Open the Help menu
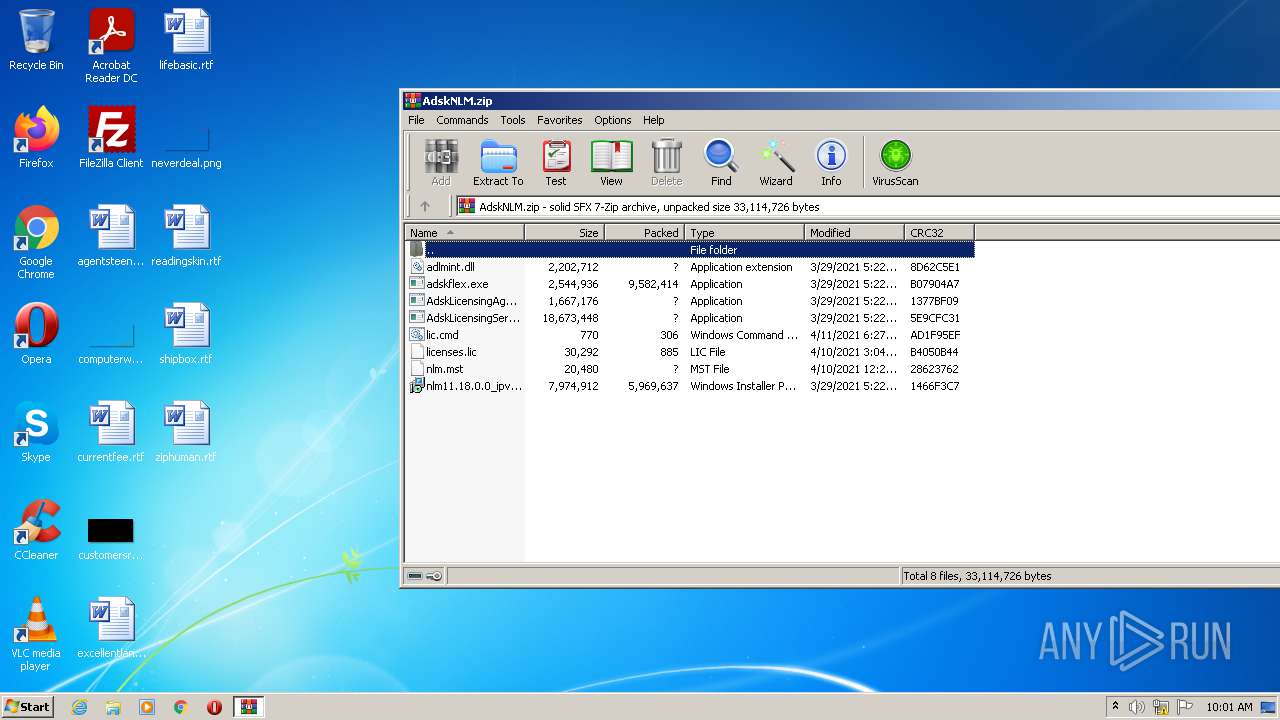The width and height of the screenshot is (1280, 720). [x=653, y=120]
